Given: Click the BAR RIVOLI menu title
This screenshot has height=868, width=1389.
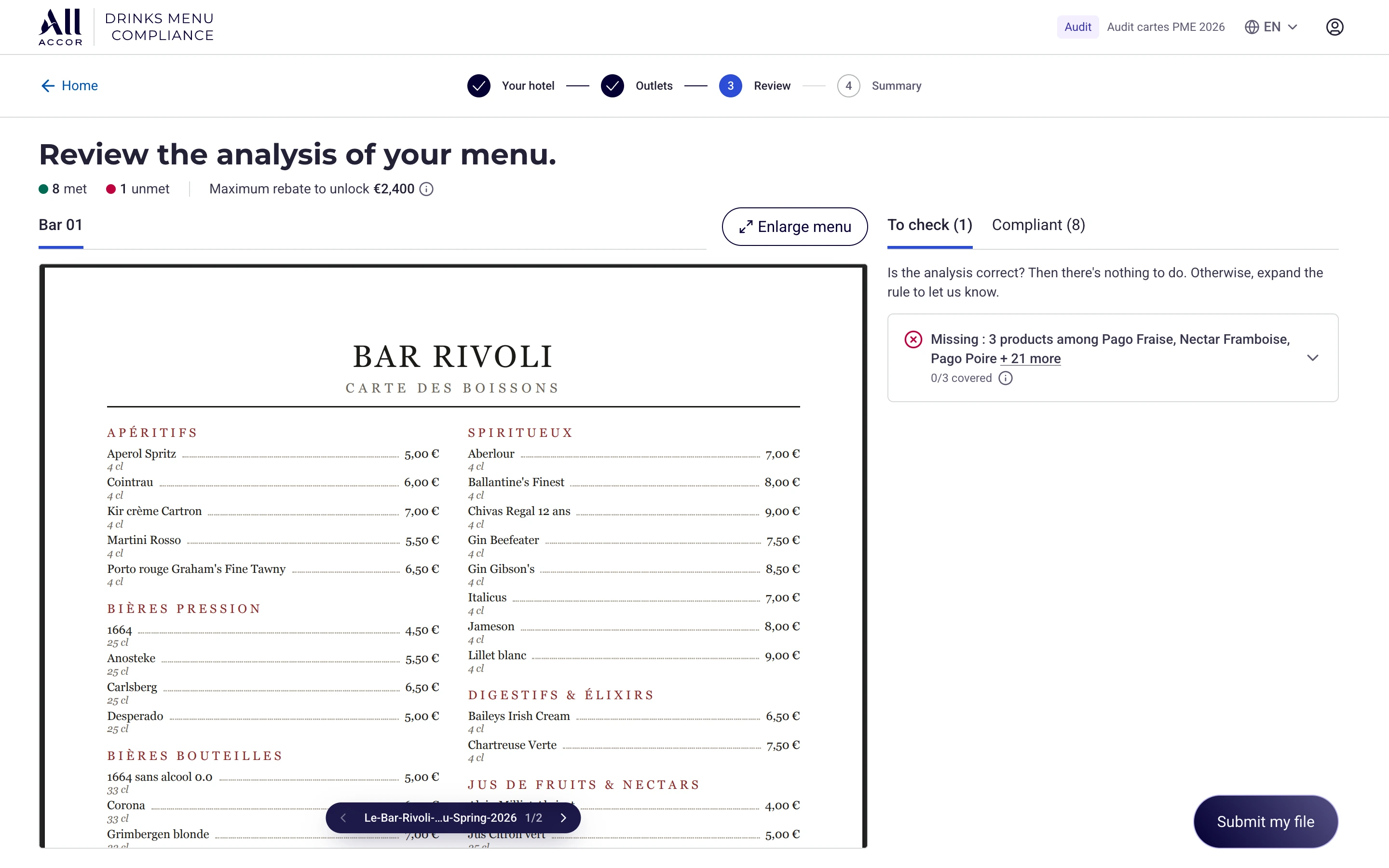Looking at the screenshot, I should pyautogui.click(x=453, y=356).
